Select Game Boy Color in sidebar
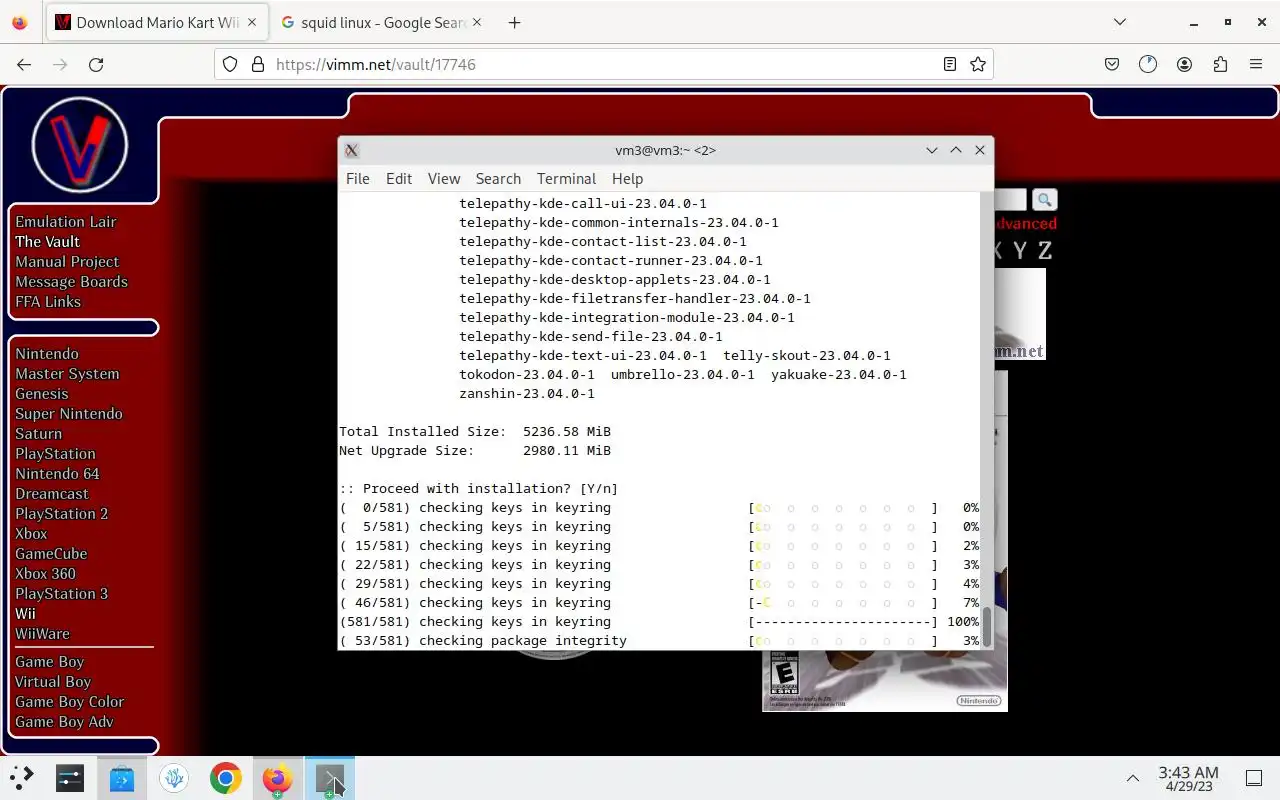Viewport: 1280px width, 800px height. (x=70, y=702)
